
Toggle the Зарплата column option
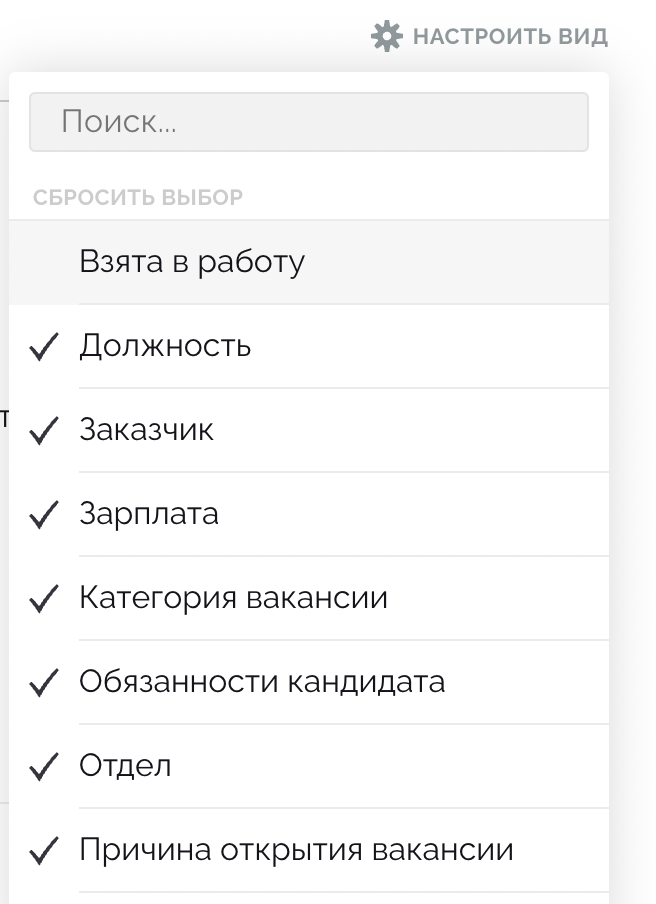(309, 514)
